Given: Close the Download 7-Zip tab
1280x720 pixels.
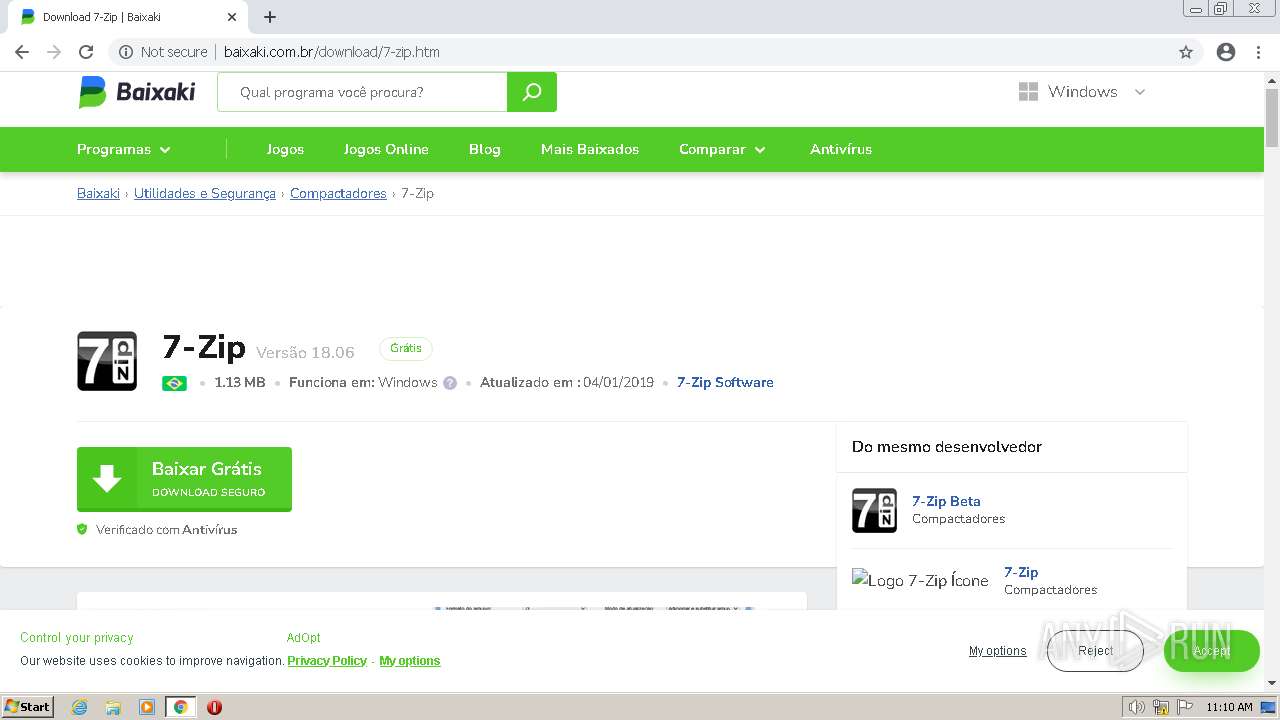Looking at the screenshot, I should click(231, 17).
